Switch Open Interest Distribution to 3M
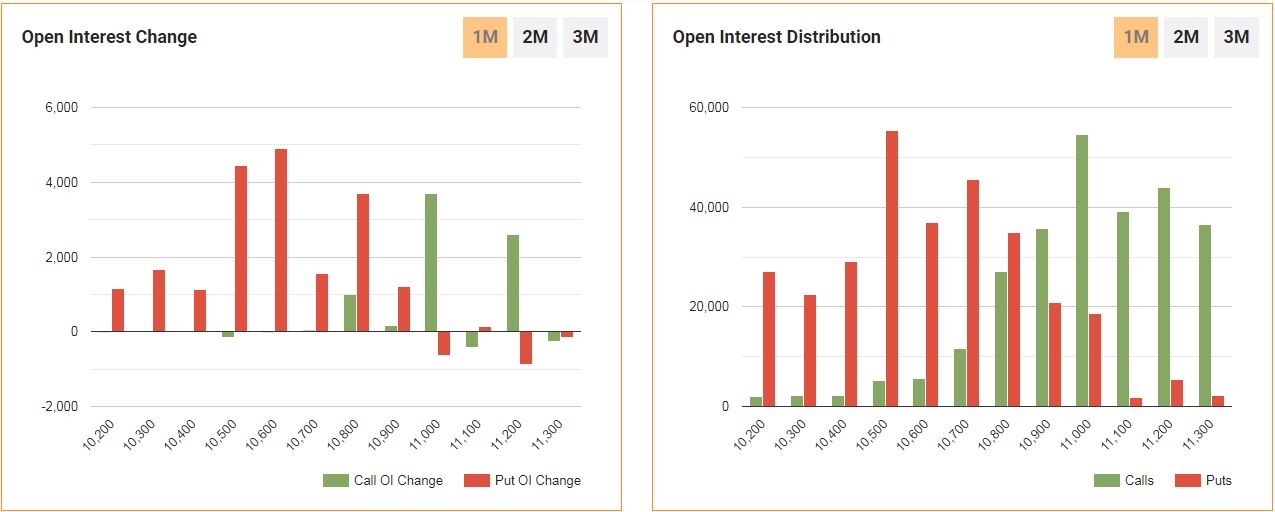This screenshot has width=1275, height=512. pos(1237,38)
